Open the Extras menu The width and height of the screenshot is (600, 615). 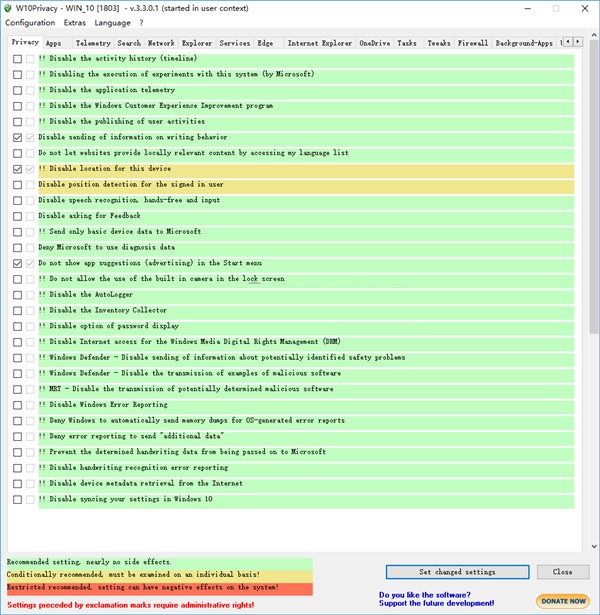pyautogui.click(x=75, y=23)
